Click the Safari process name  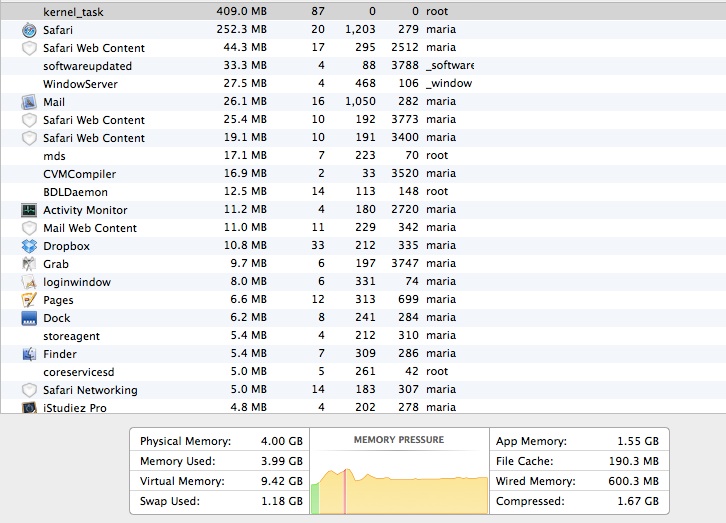[x=58, y=30]
